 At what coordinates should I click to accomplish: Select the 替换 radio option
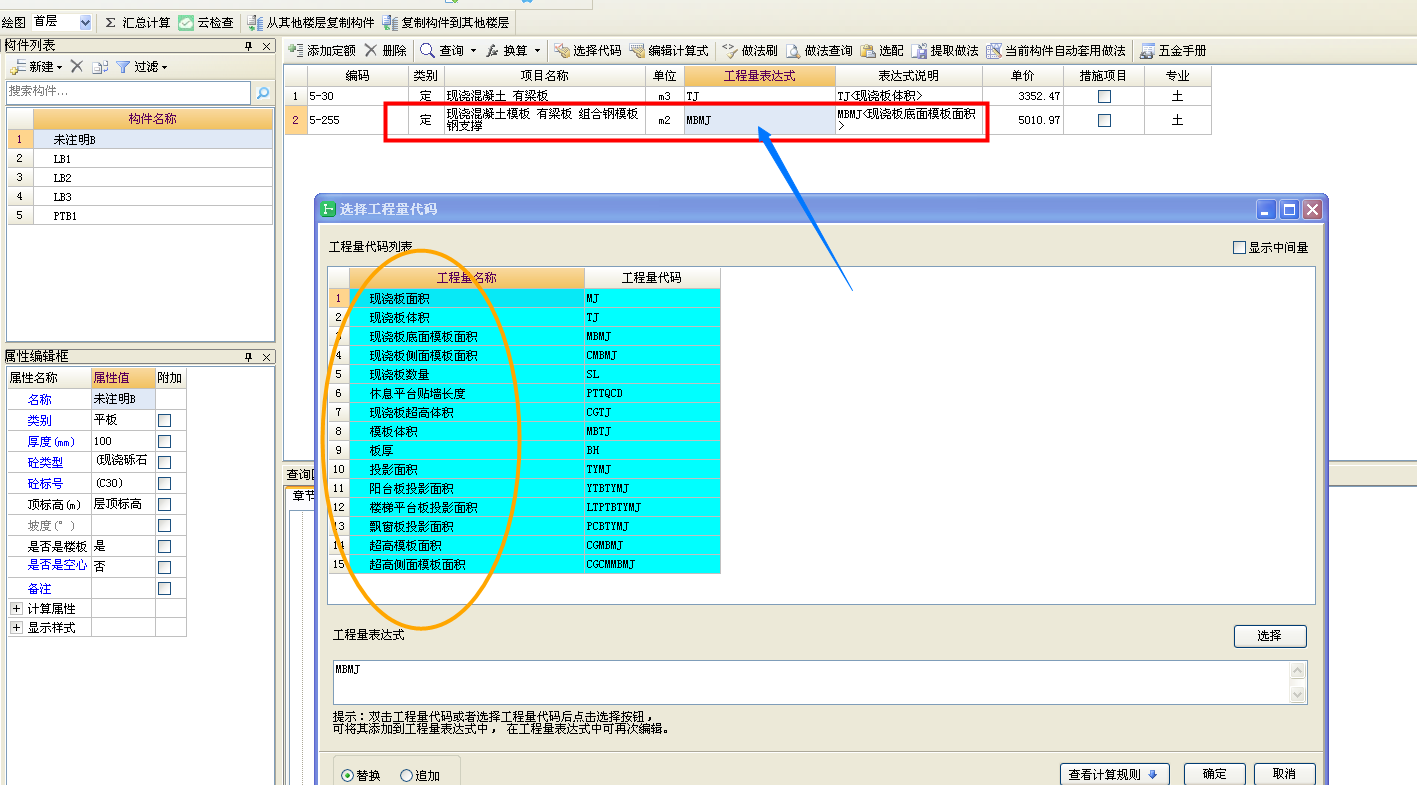tap(348, 775)
